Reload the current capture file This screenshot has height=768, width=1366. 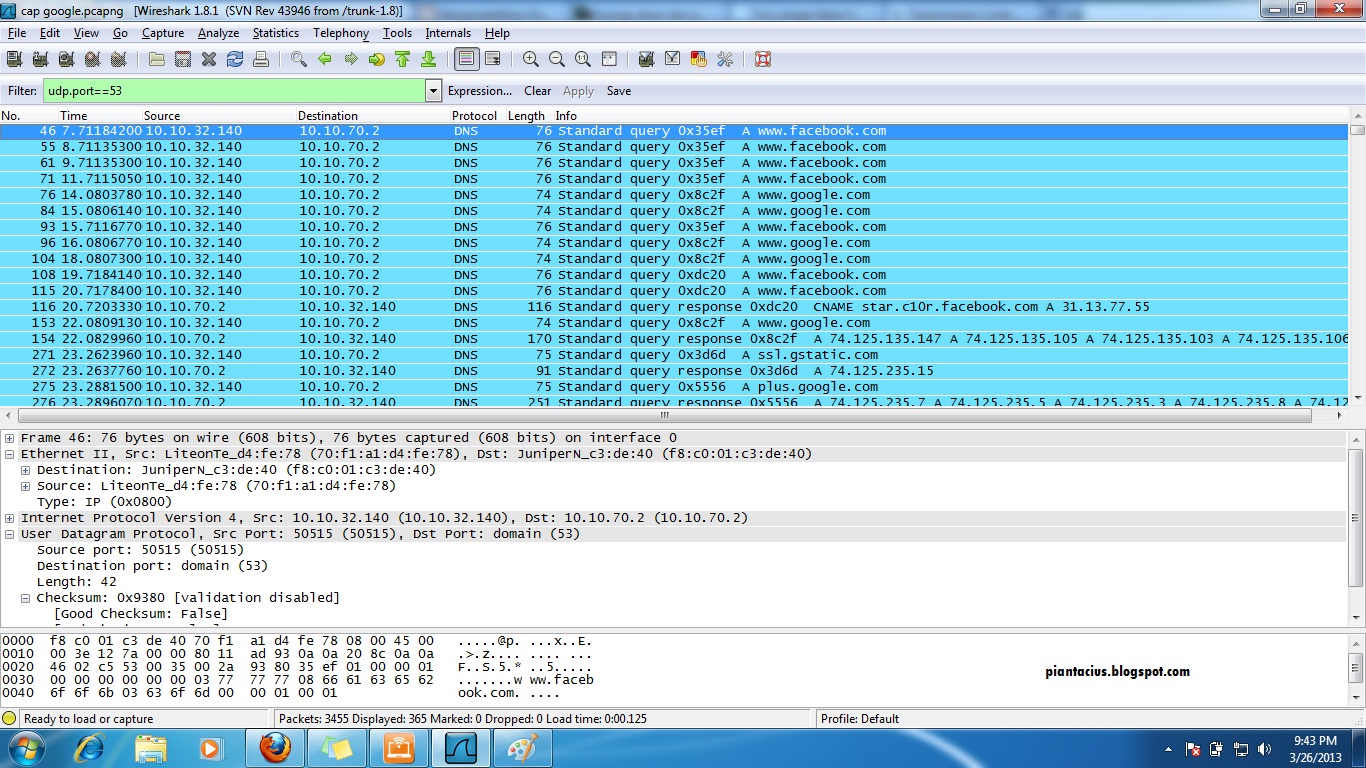[233, 59]
